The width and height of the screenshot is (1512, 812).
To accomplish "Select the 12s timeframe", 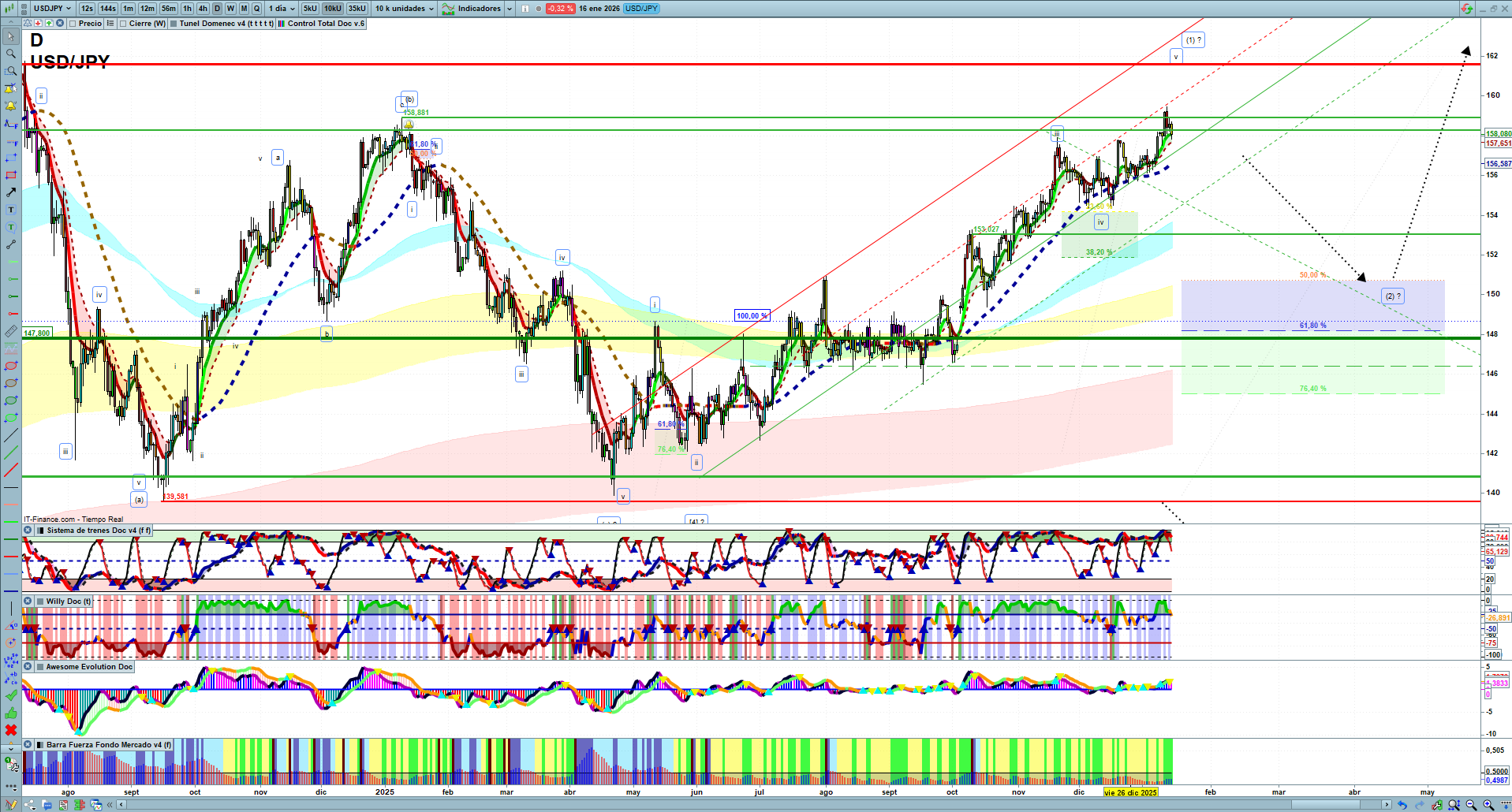I will [x=87, y=9].
